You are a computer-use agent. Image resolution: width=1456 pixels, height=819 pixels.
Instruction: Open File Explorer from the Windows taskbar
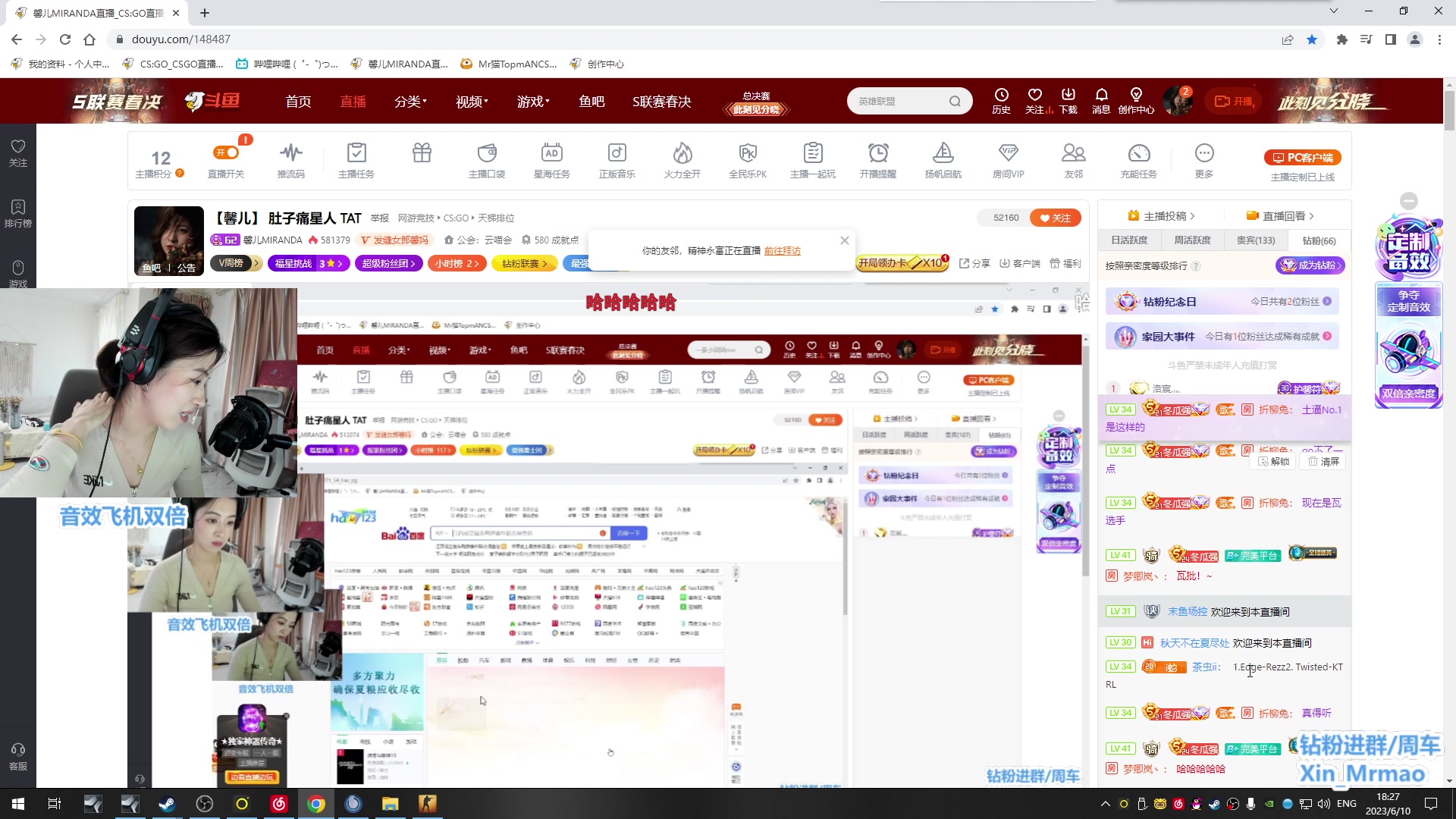coord(391,804)
